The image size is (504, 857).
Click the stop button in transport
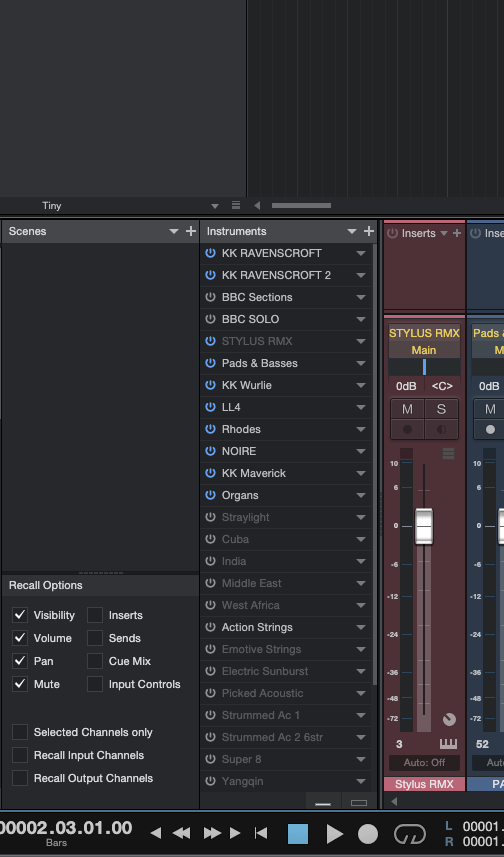(298, 834)
